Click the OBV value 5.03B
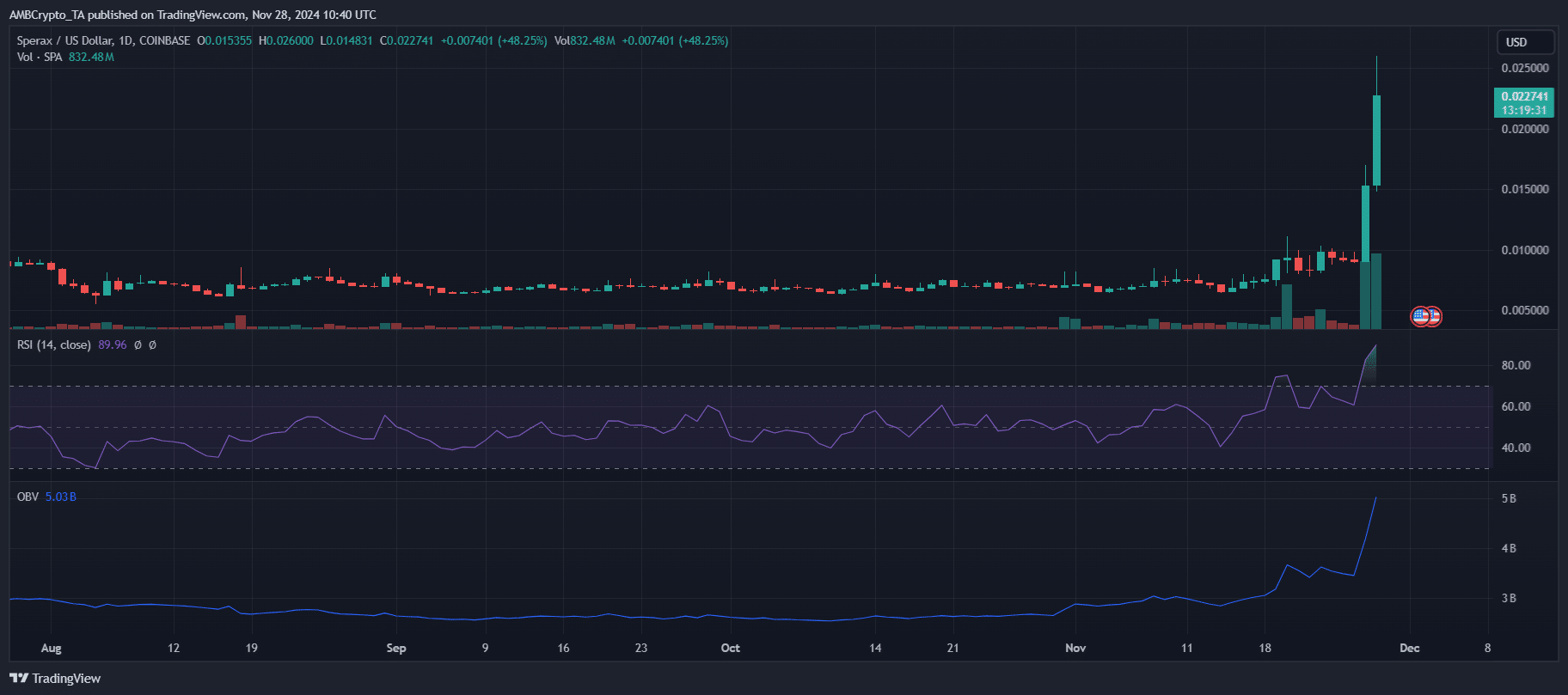Viewport: 1568px width, 695px height. tap(60, 497)
